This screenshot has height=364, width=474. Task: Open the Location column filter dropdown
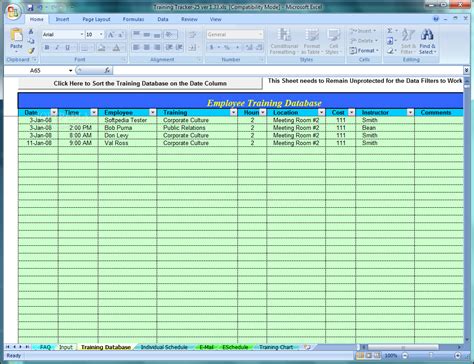[321, 112]
